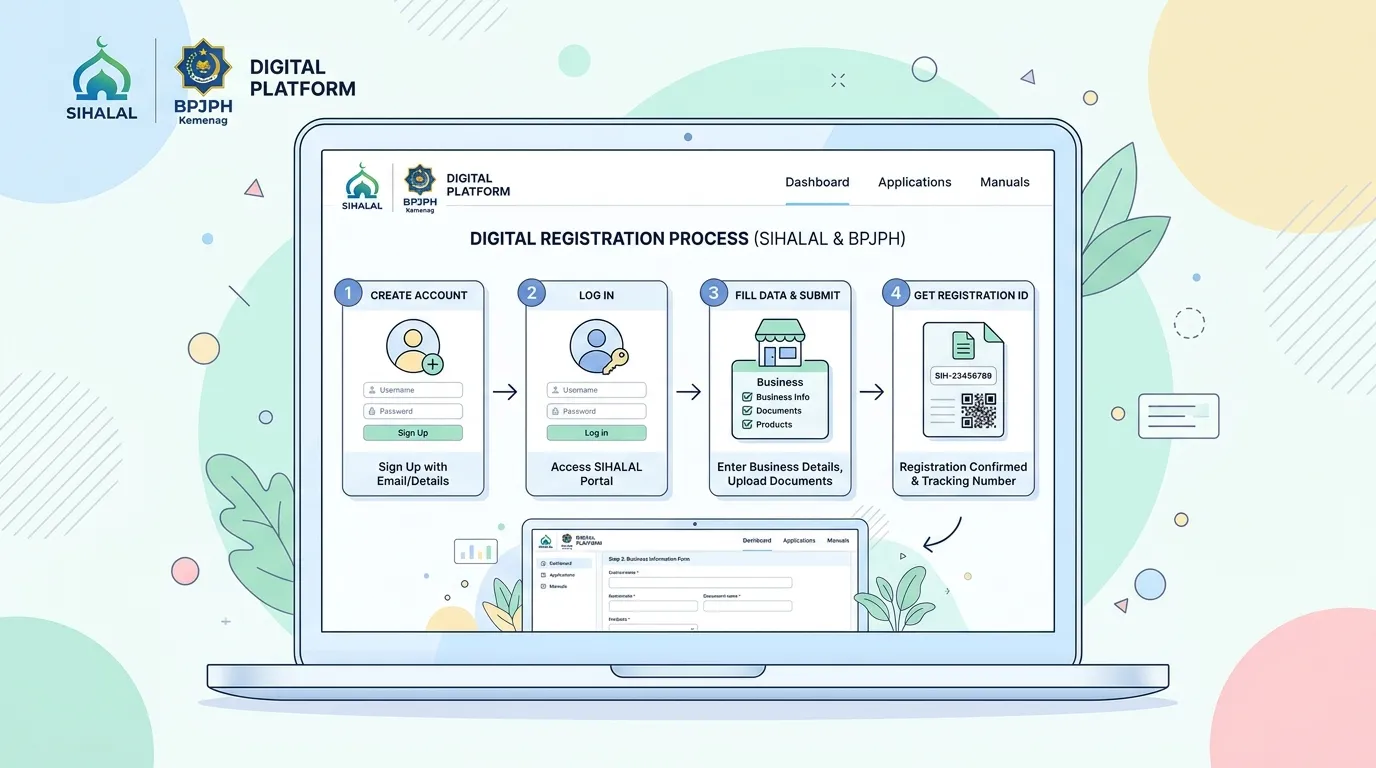Click the SIHALAL mosque logo inside the laptop header
Viewport: 1376px width, 768px height.
click(362, 187)
